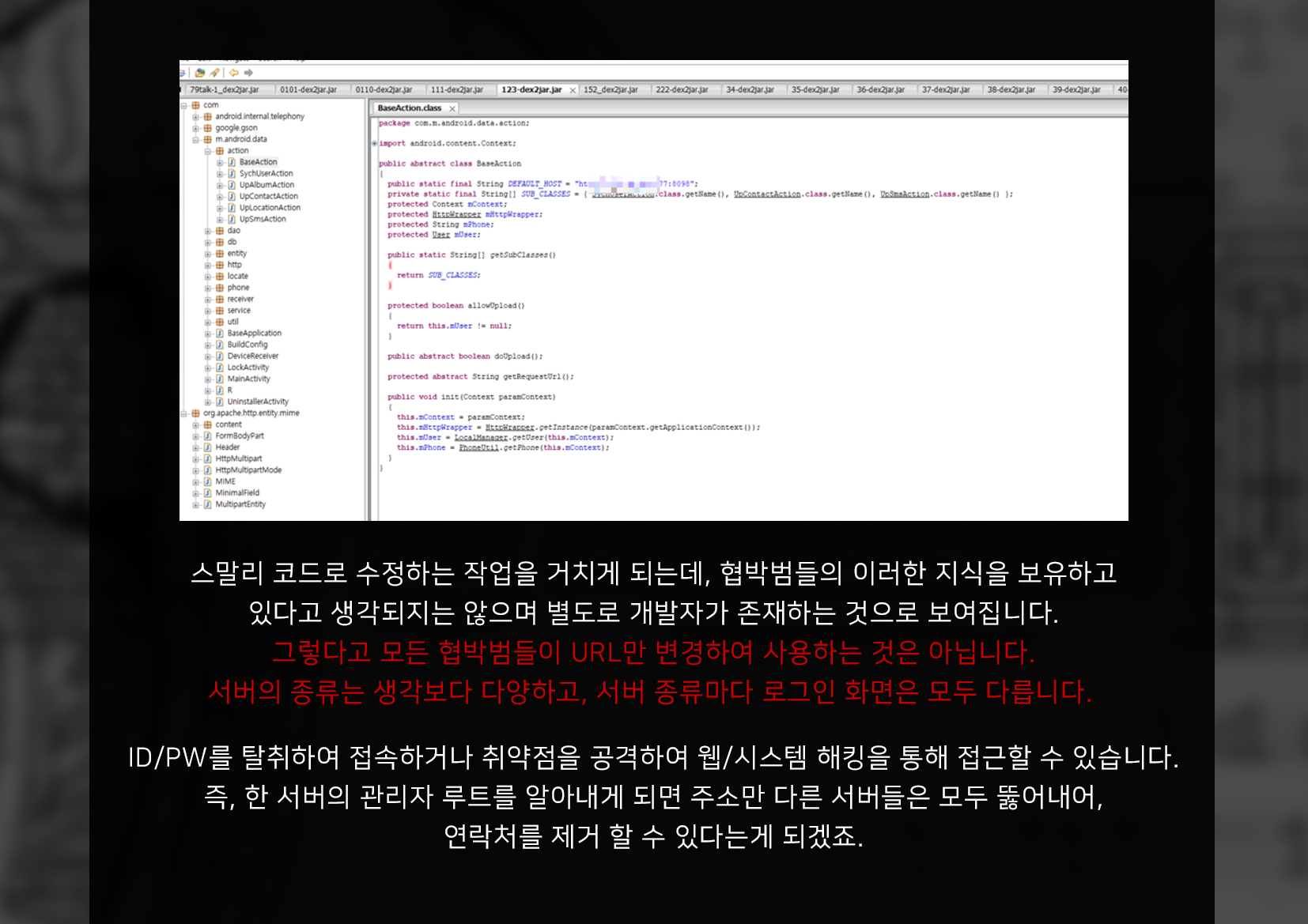Screen dimensions: 1308x924
Task: Click the BaseApplication class file icon
Action: tap(220, 334)
